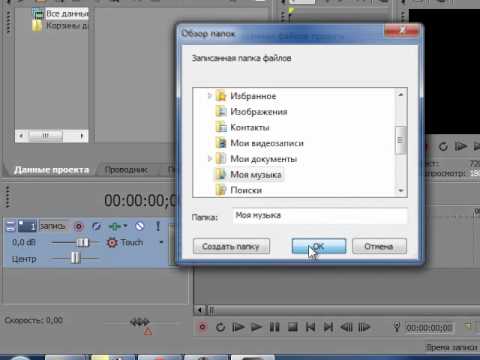Select the Моя музыка folder
480x360 pixels.
pos(256,174)
